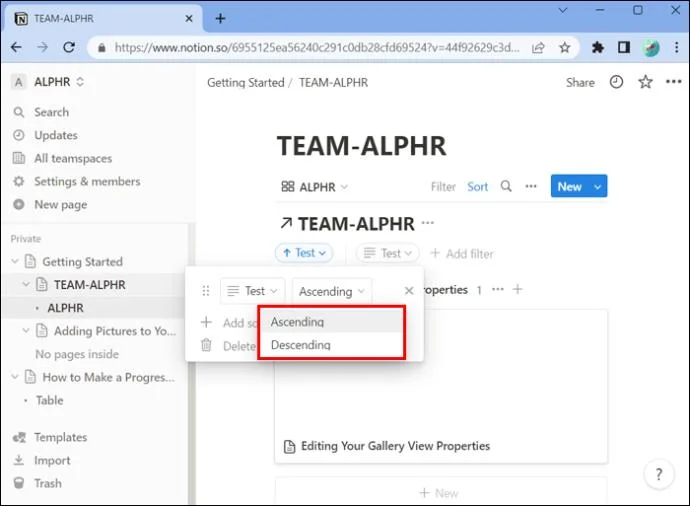Open the linked TEAM-ALPHR database heading
The height and width of the screenshot is (506, 690).
click(356, 224)
